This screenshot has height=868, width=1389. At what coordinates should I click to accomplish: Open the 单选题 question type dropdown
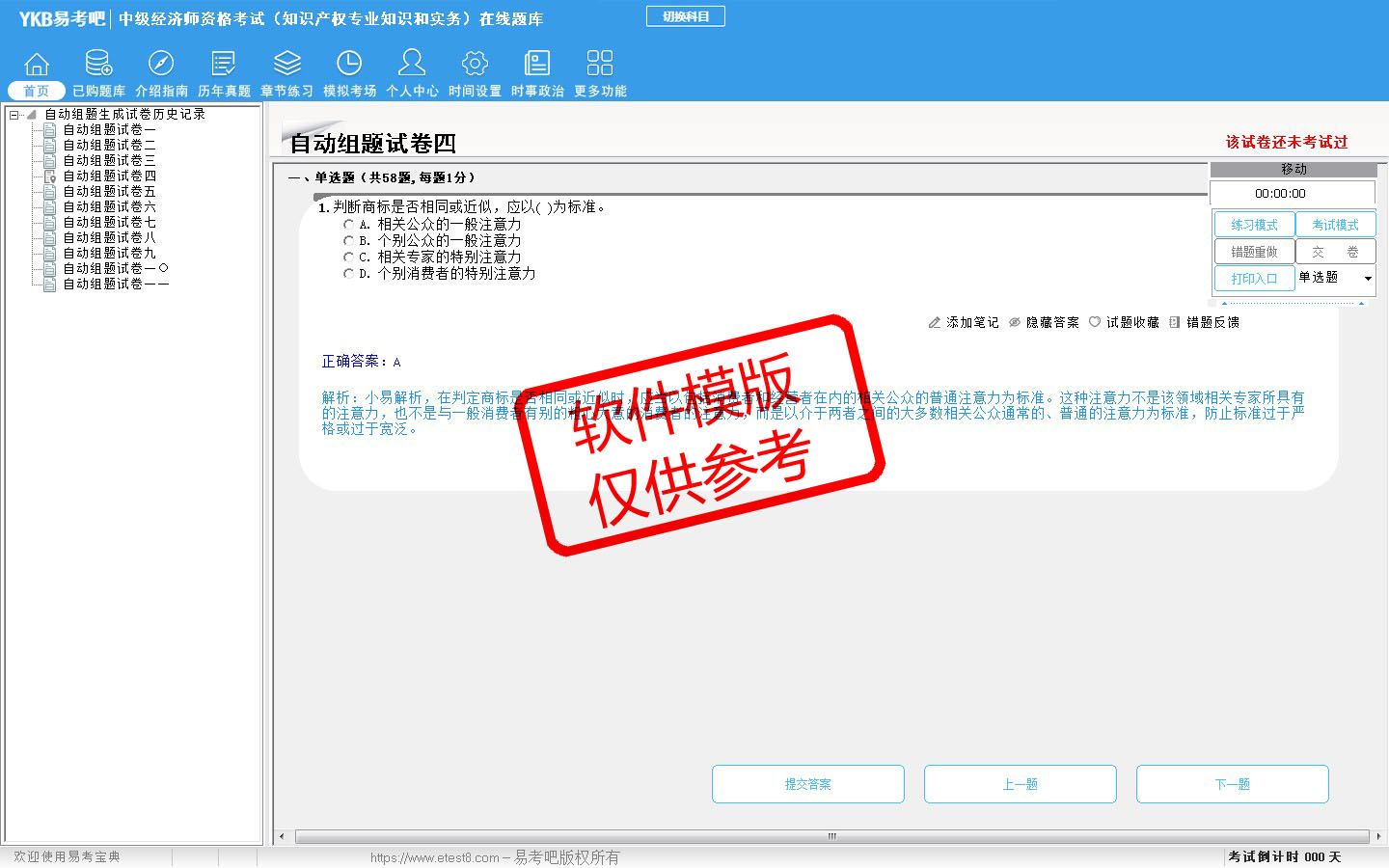[1367, 279]
